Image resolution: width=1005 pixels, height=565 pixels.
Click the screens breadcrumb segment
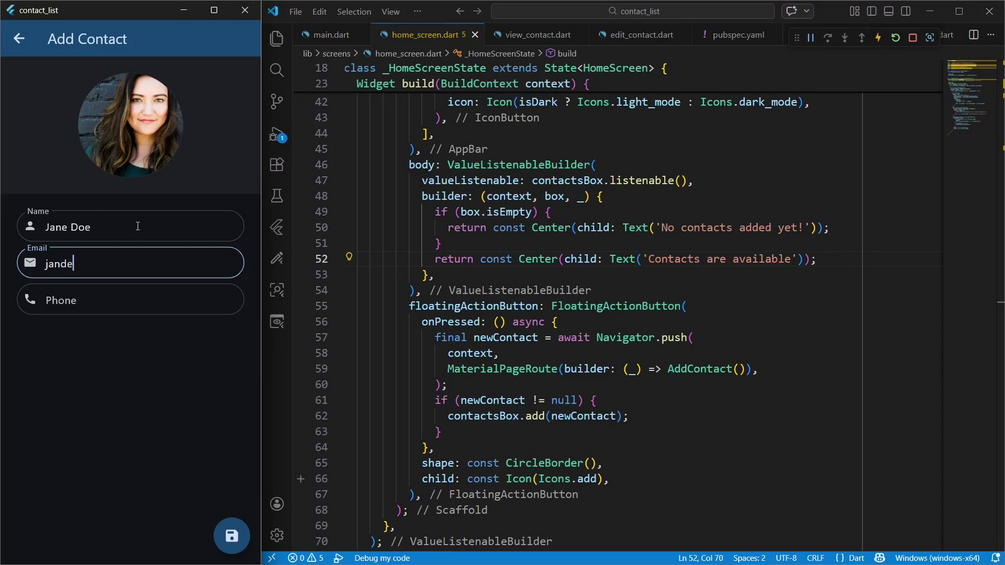(x=336, y=53)
